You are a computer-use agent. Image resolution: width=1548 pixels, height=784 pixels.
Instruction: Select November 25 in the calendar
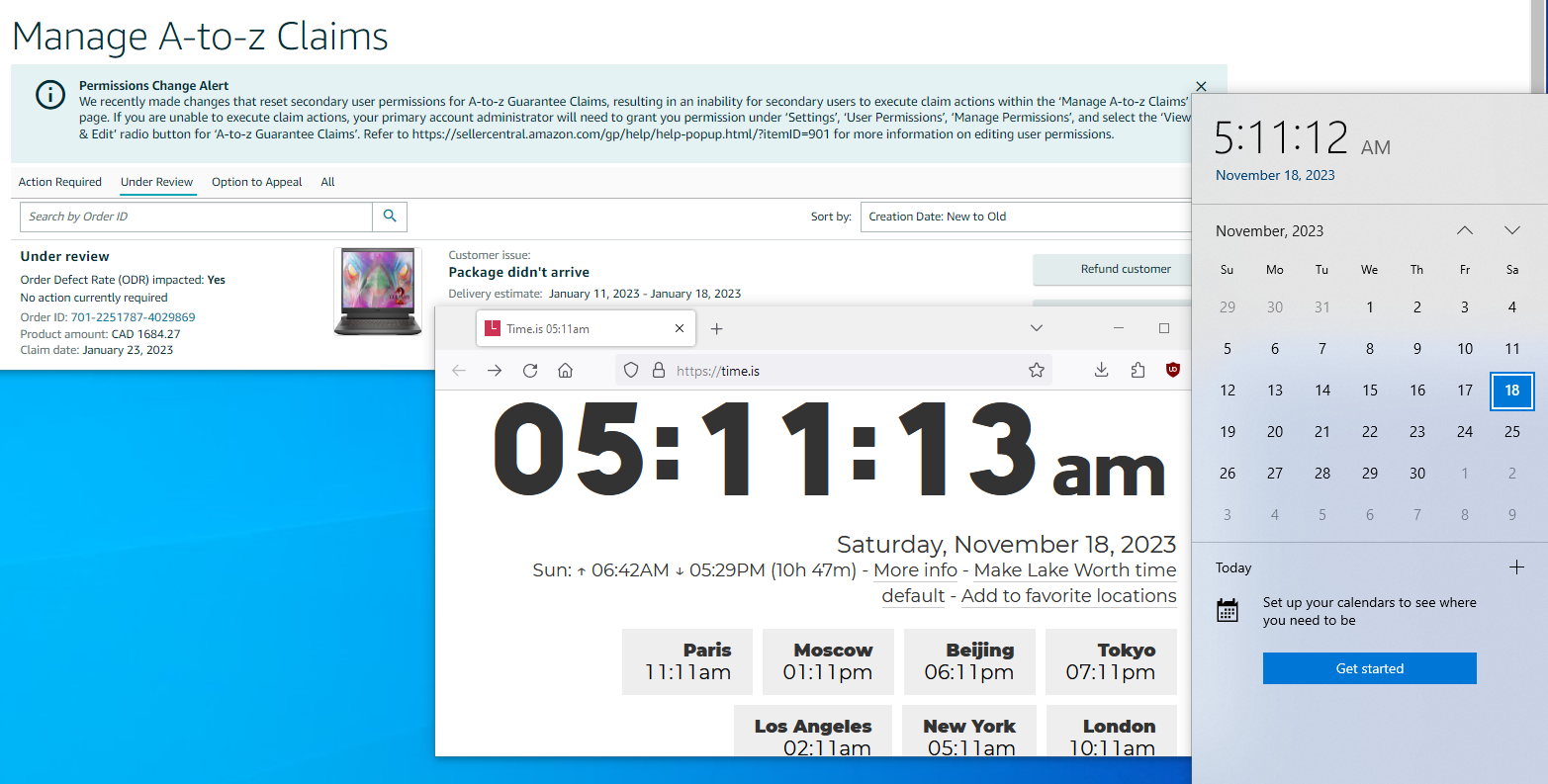[x=1512, y=432]
